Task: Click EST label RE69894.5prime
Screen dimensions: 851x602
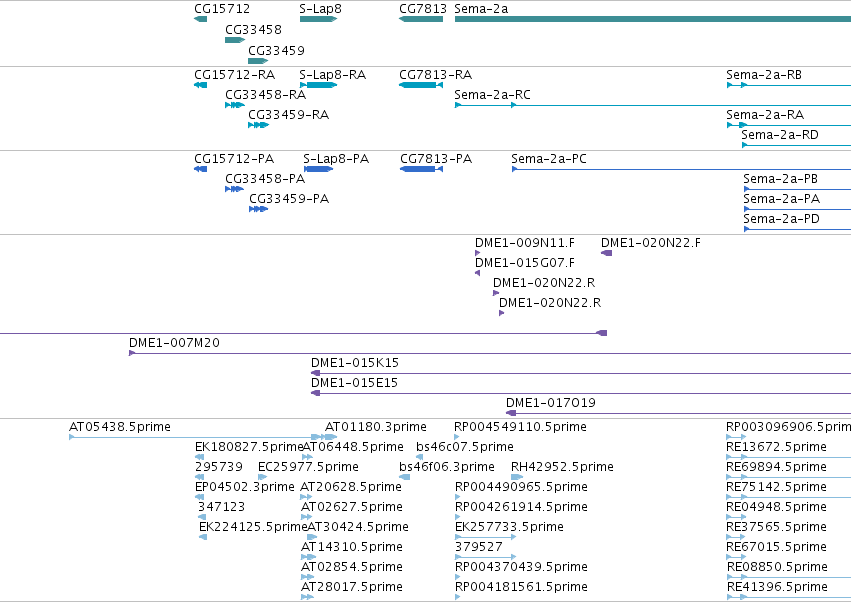Action: (776, 467)
